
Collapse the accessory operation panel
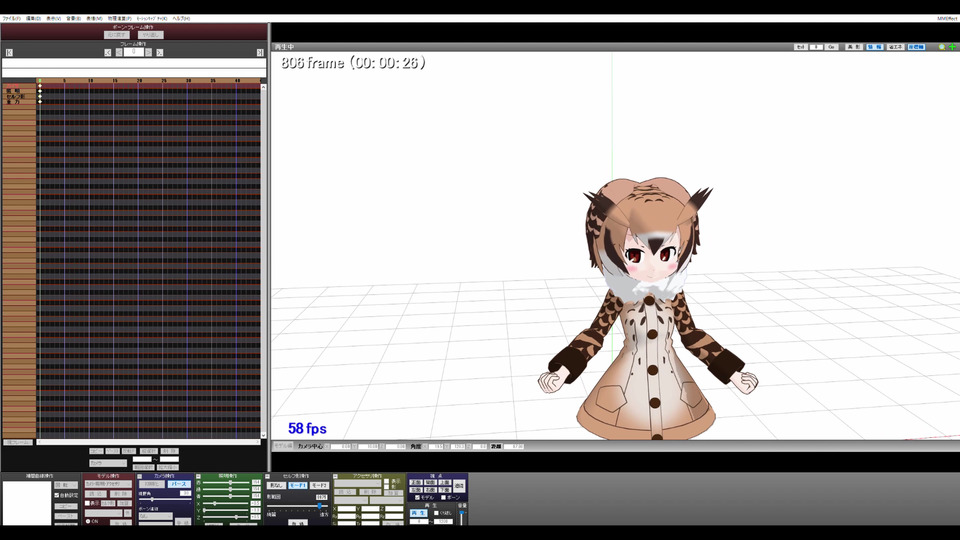tap(336, 476)
